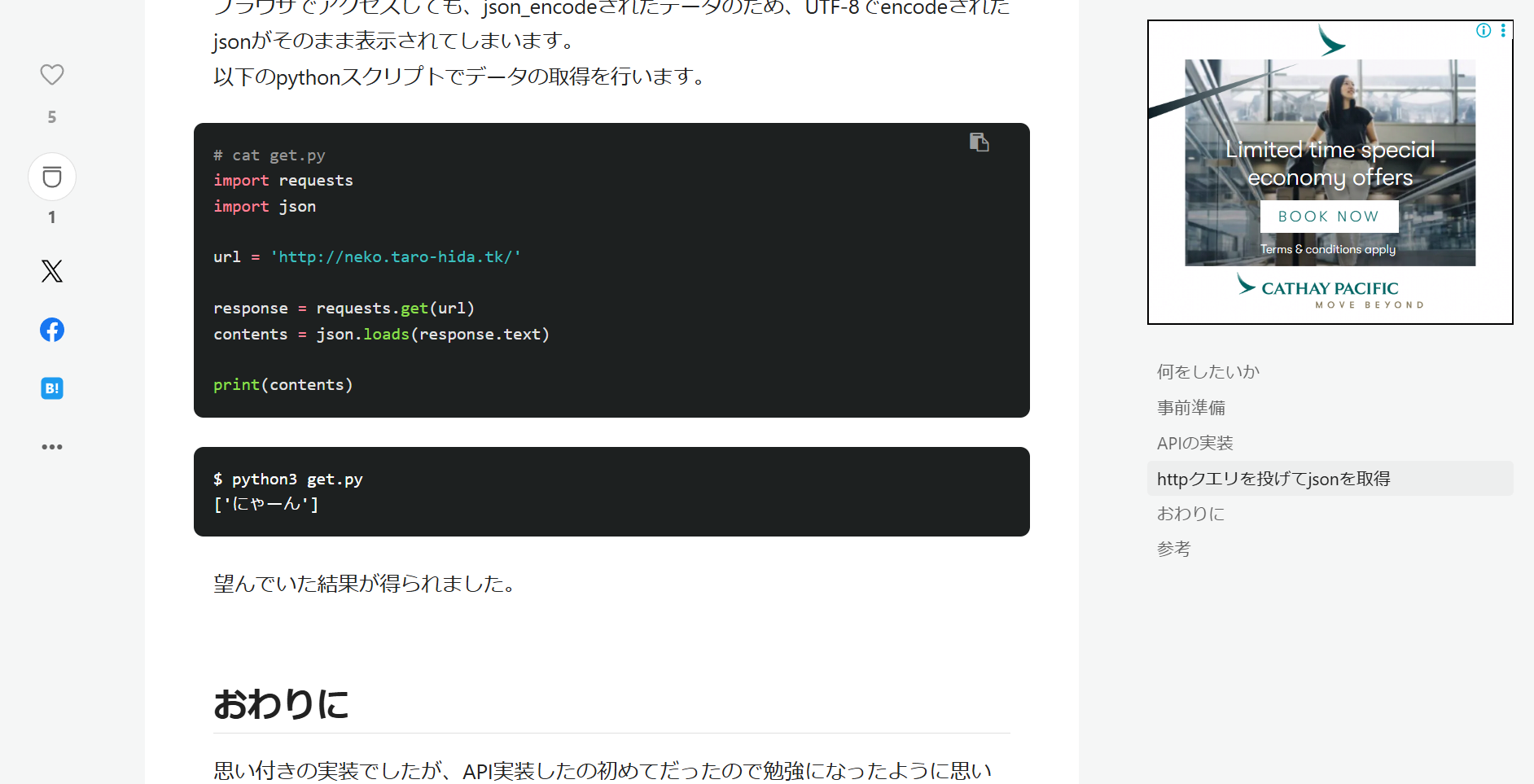Open the 参考 section

point(1172,550)
